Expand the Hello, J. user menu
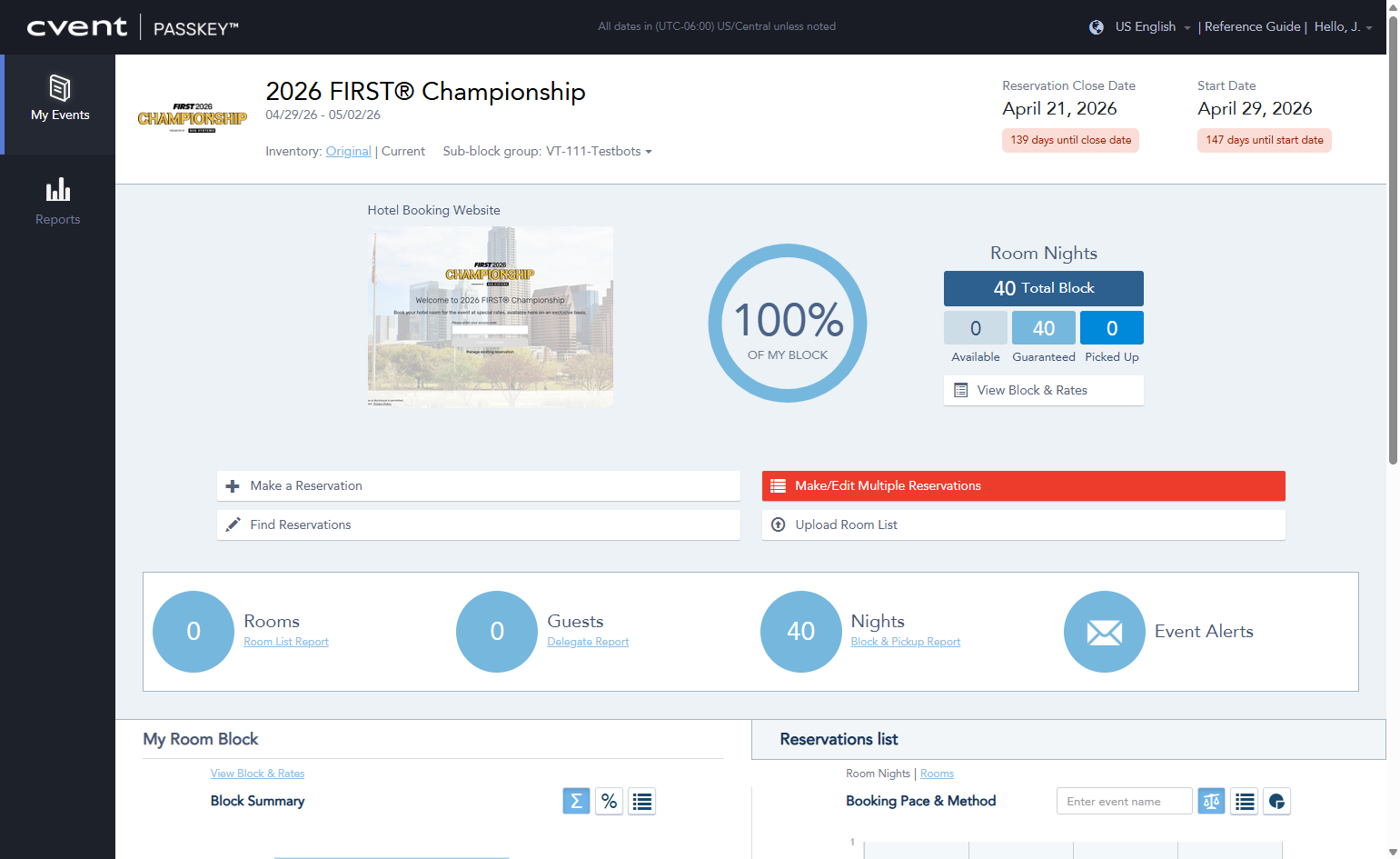 pyautogui.click(x=1343, y=27)
